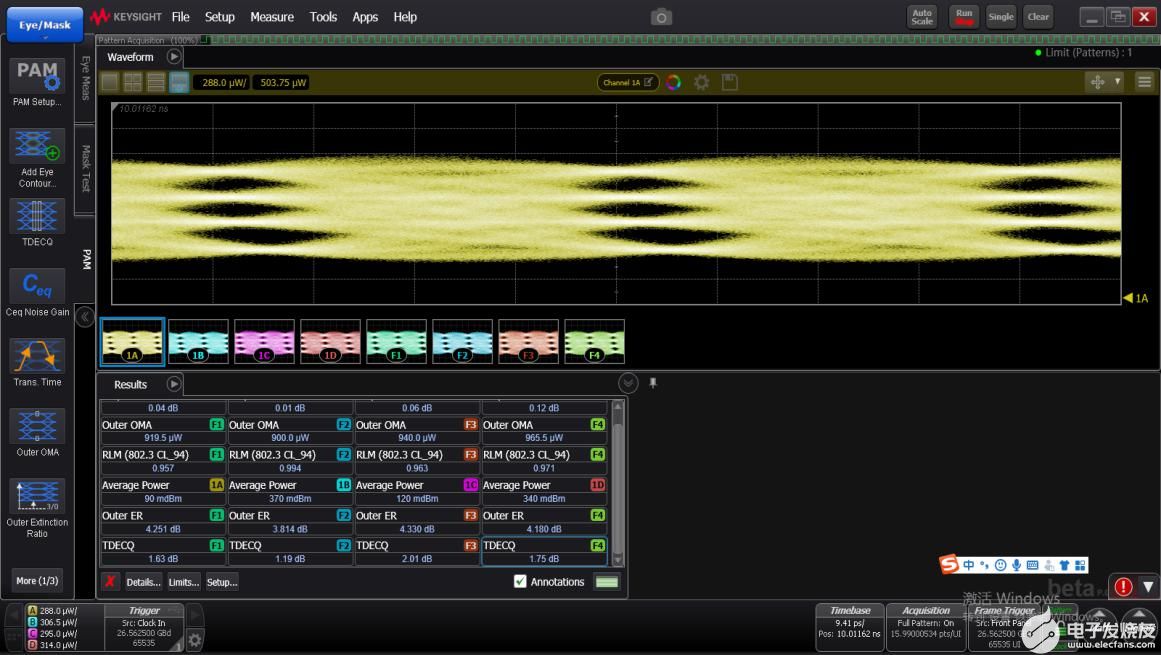The height and width of the screenshot is (655, 1161).
Task: Select the F3 waveform thumbnail
Action: (528, 342)
